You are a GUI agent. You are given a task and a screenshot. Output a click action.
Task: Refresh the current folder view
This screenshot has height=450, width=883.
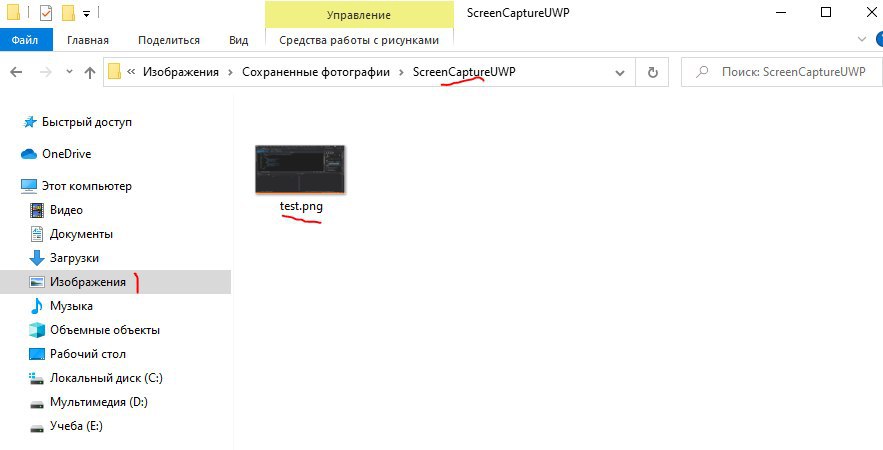pyautogui.click(x=652, y=72)
